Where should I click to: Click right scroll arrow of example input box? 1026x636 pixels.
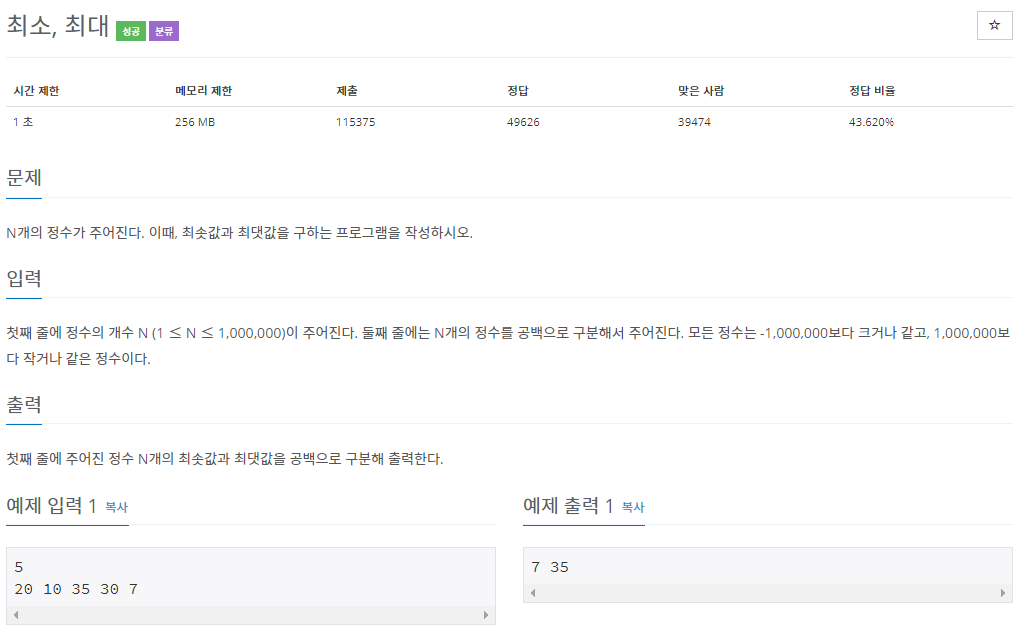[x=486, y=615]
